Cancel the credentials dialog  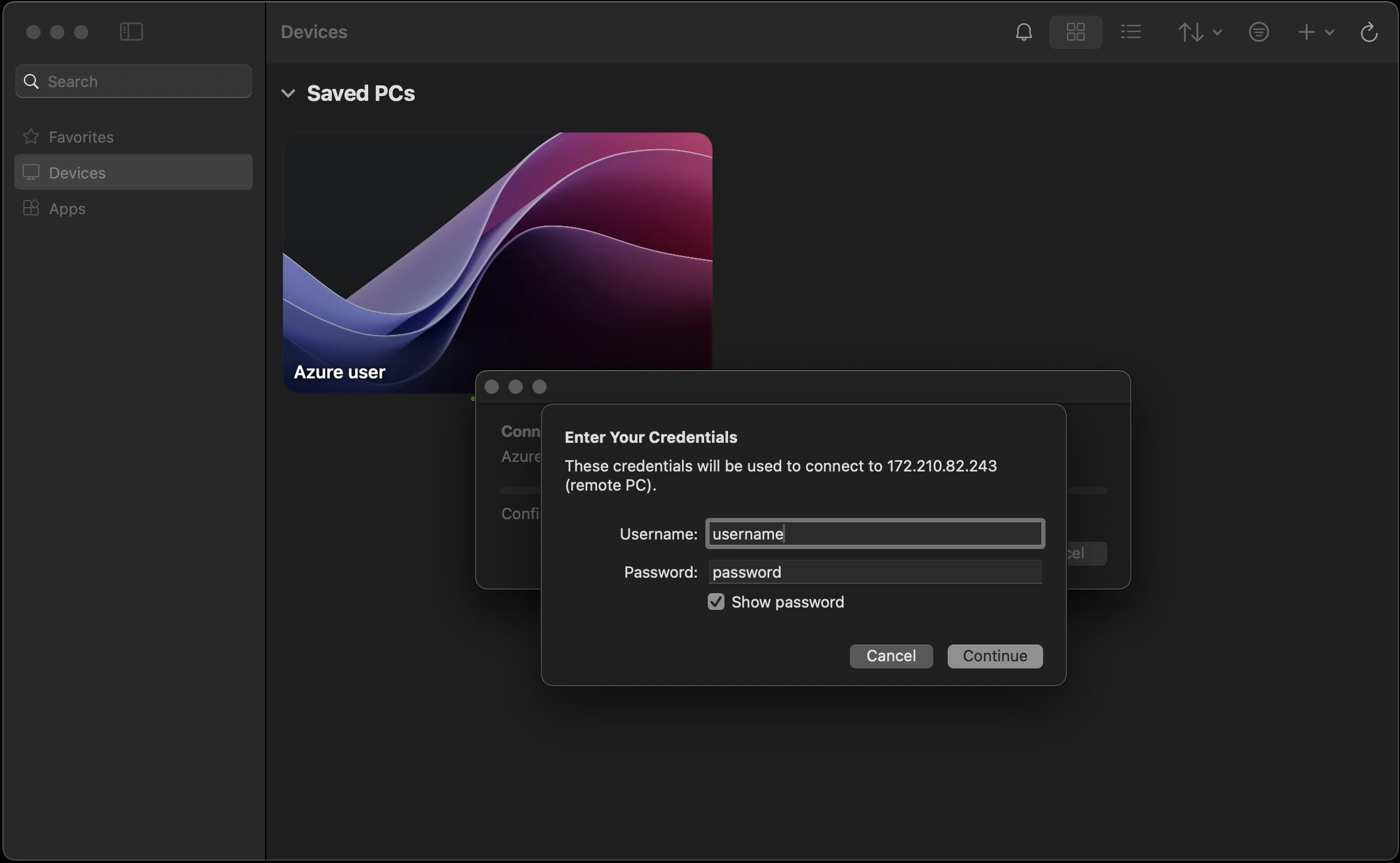tap(891, 656)
